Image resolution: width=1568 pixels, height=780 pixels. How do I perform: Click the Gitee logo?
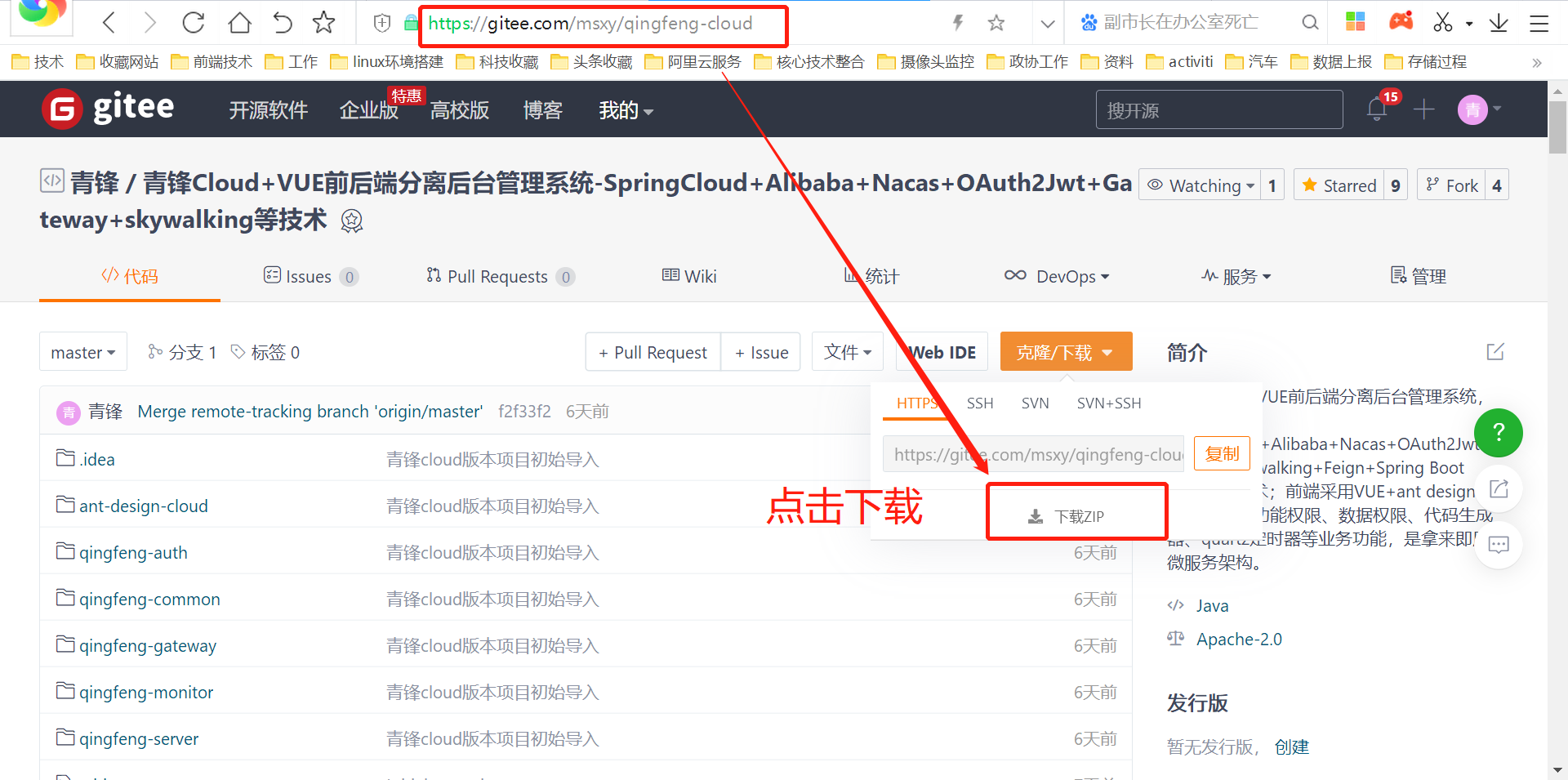(x=108, y=109)
